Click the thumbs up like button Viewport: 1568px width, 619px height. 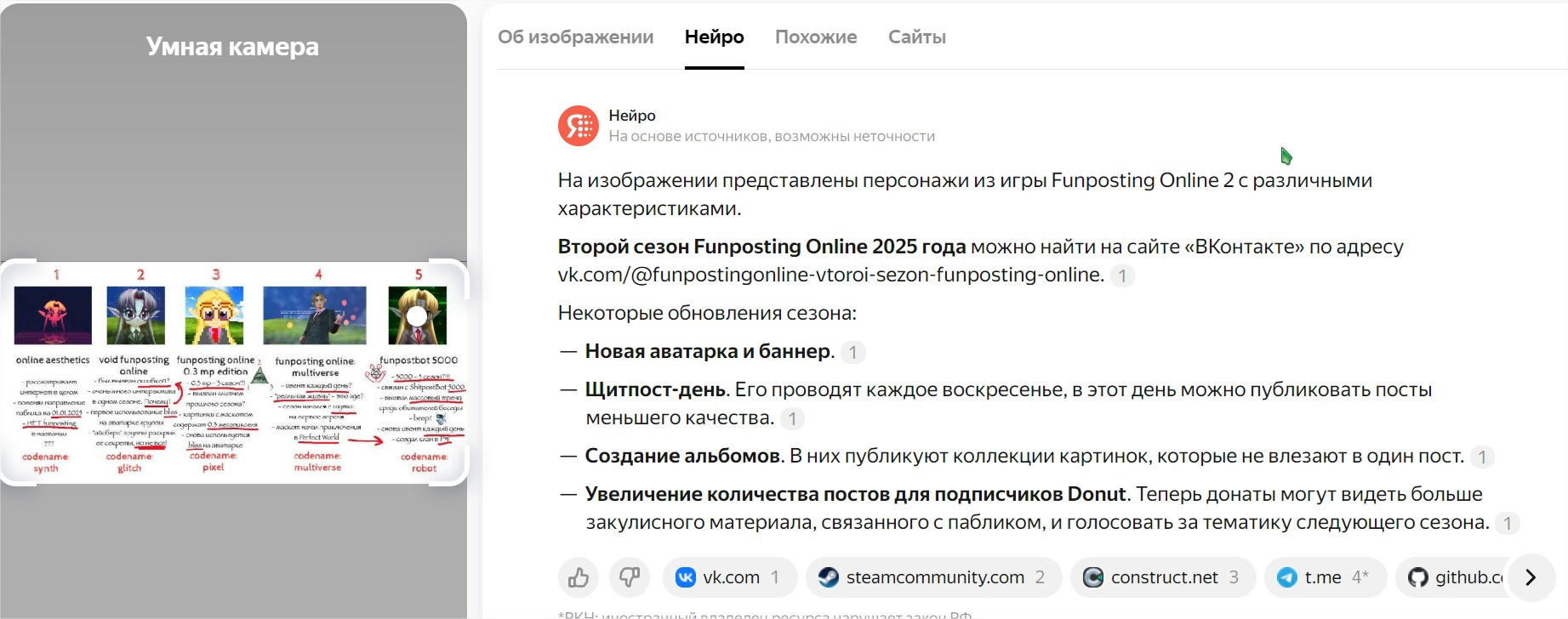tap(579, 577)
